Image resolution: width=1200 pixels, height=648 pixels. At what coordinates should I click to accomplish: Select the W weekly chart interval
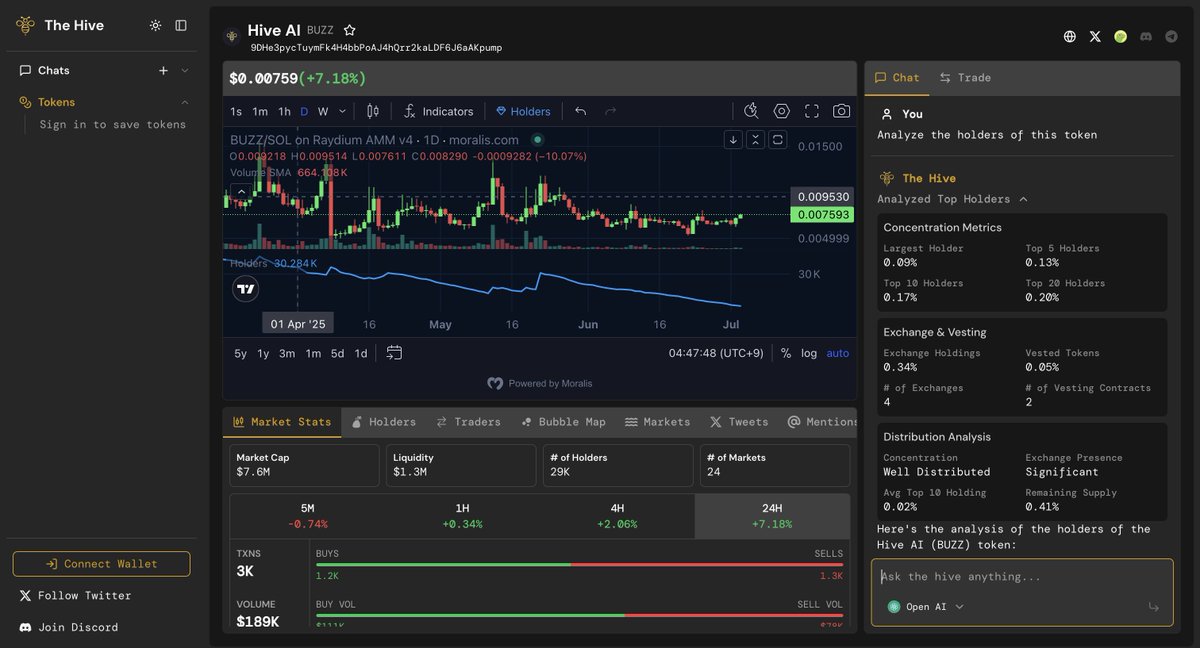(x=323, y=111)
